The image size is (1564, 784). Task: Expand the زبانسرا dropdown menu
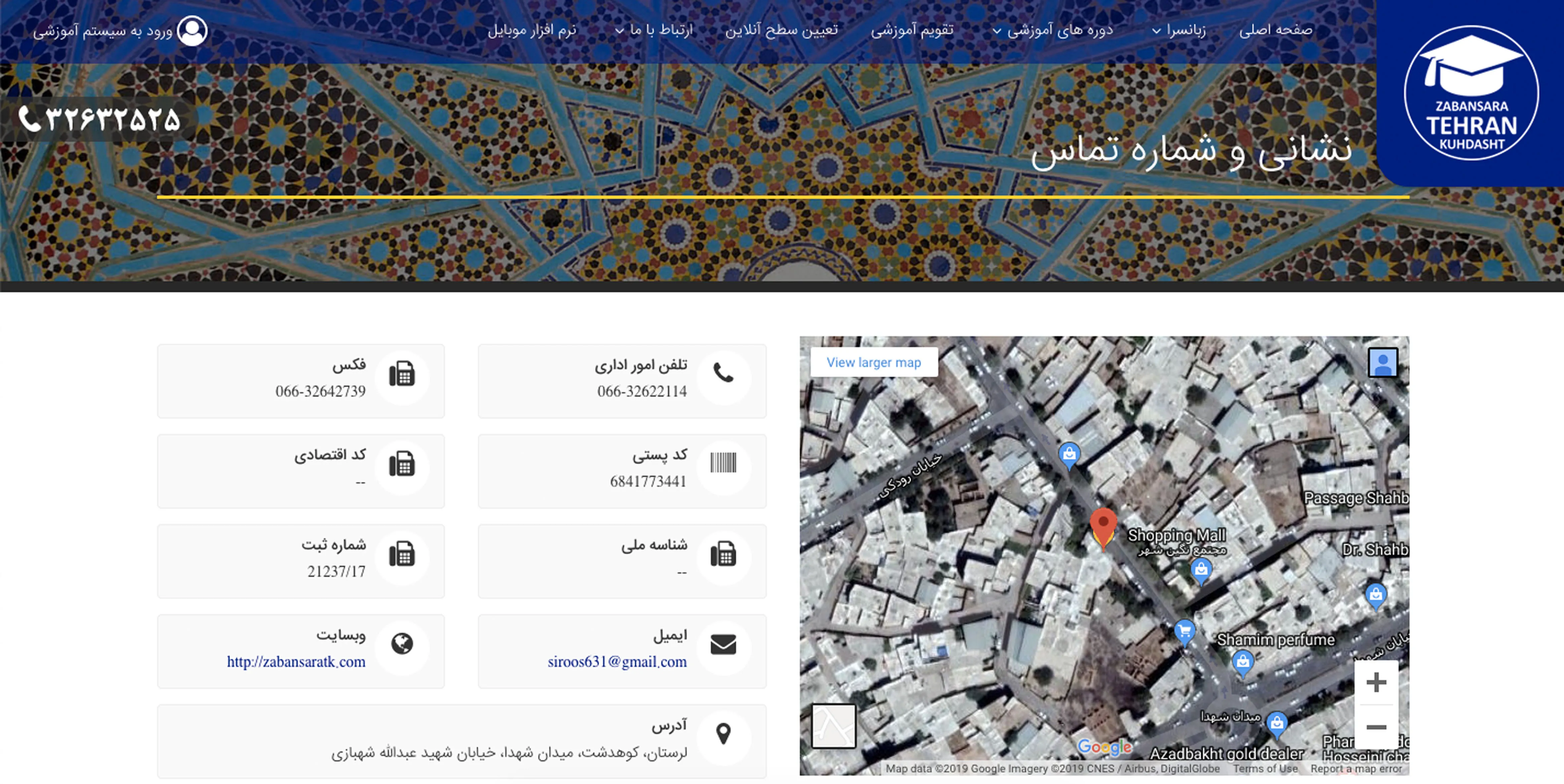click(x=1180, y=30)
